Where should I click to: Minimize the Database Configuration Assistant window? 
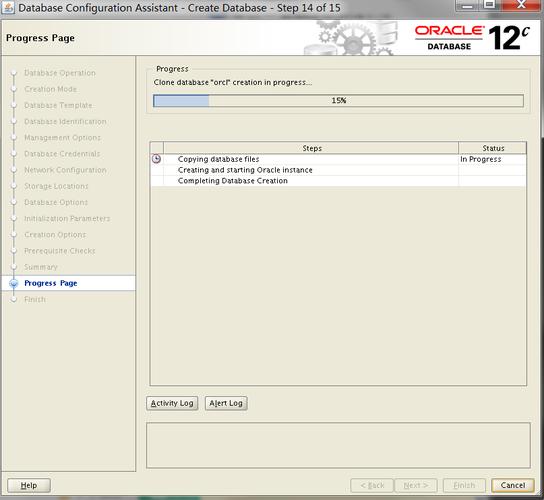coord(468,5)
